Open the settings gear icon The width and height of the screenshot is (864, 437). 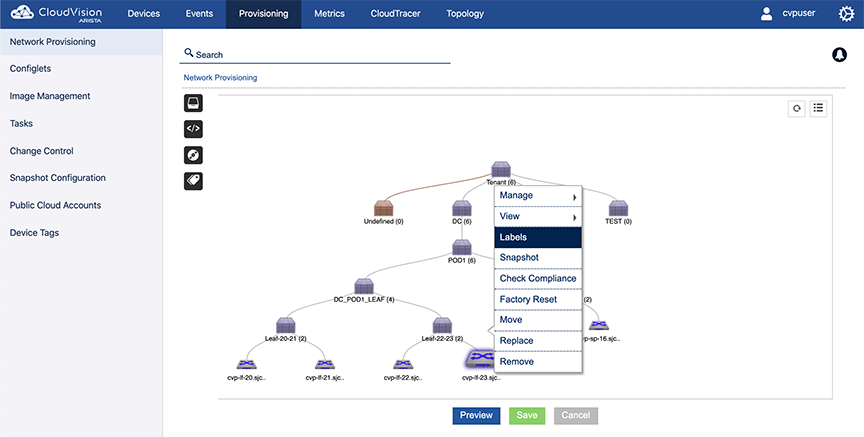pos(846,14)
